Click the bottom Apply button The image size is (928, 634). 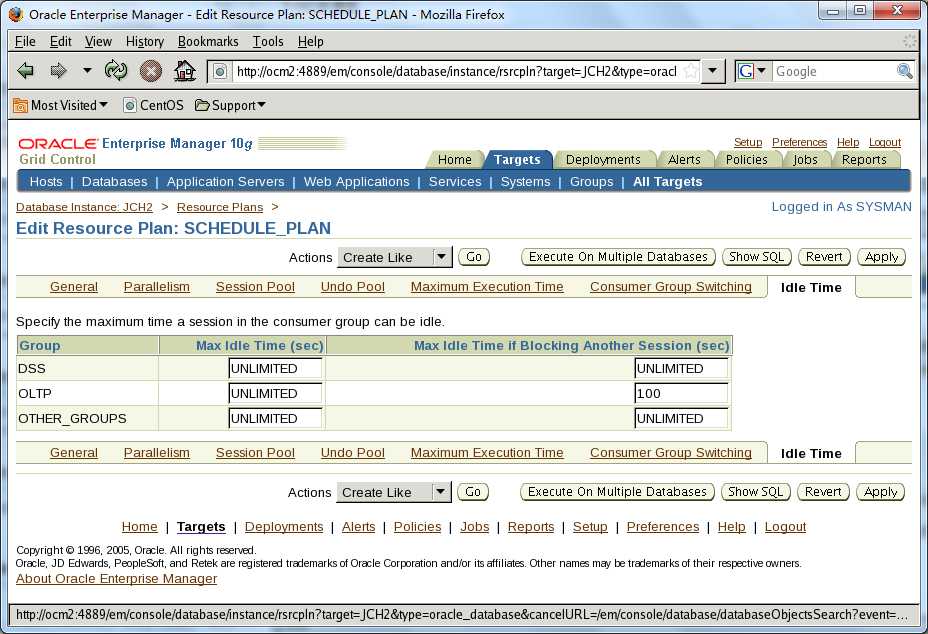tap(880, 492)
